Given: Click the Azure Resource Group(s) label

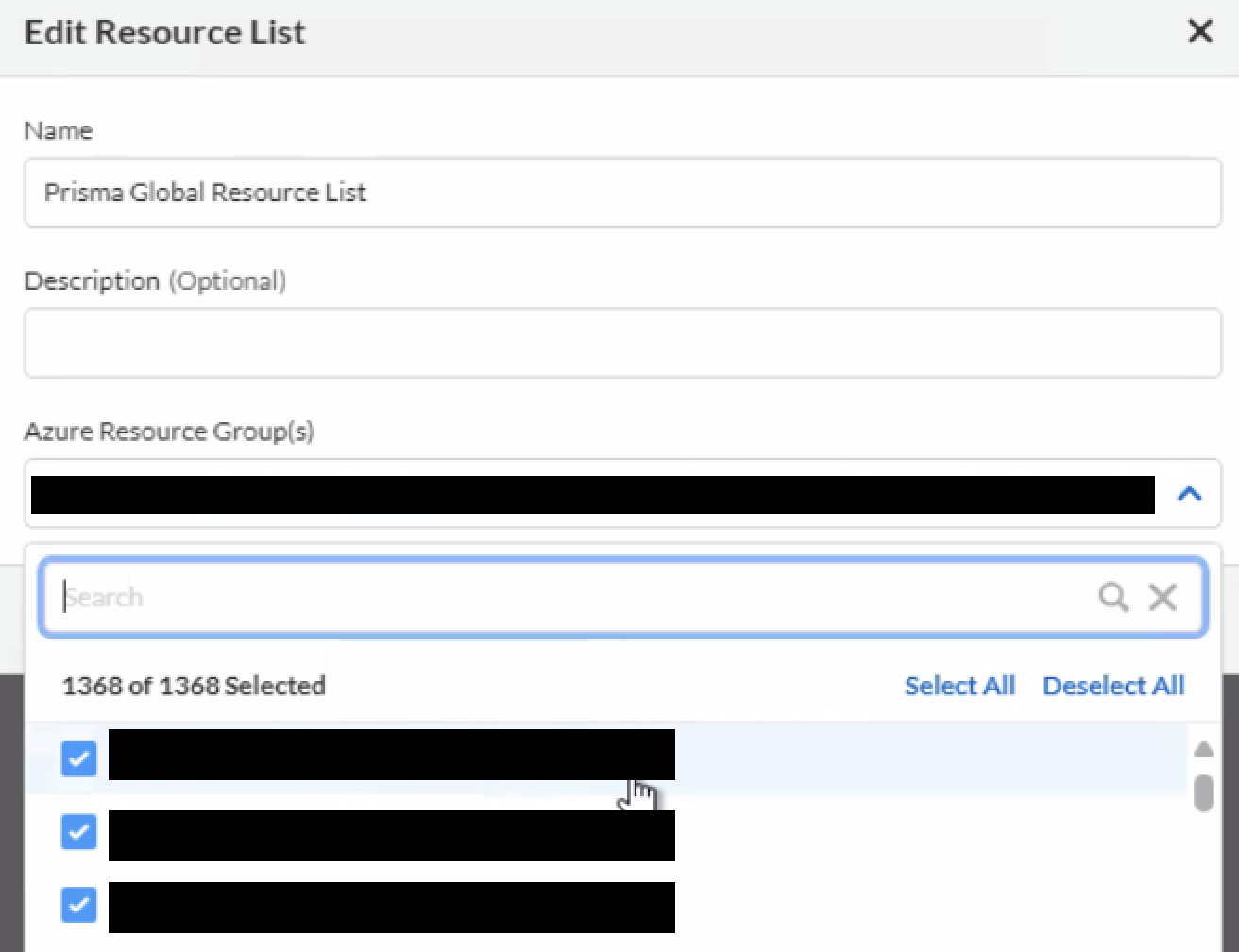Looking at the screenshot, I should [169, 432].
